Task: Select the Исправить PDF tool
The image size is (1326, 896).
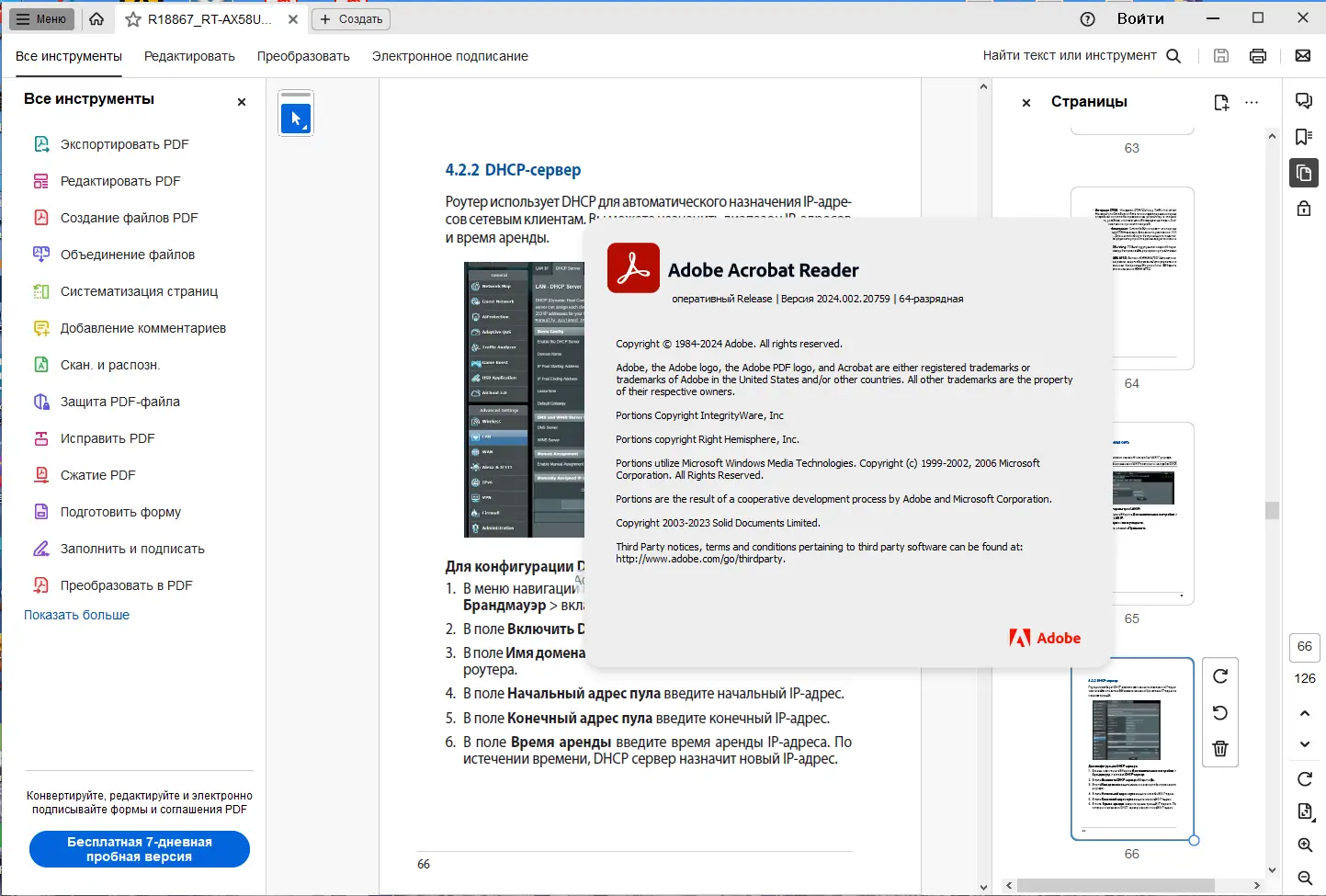Action: pos(108,438)
